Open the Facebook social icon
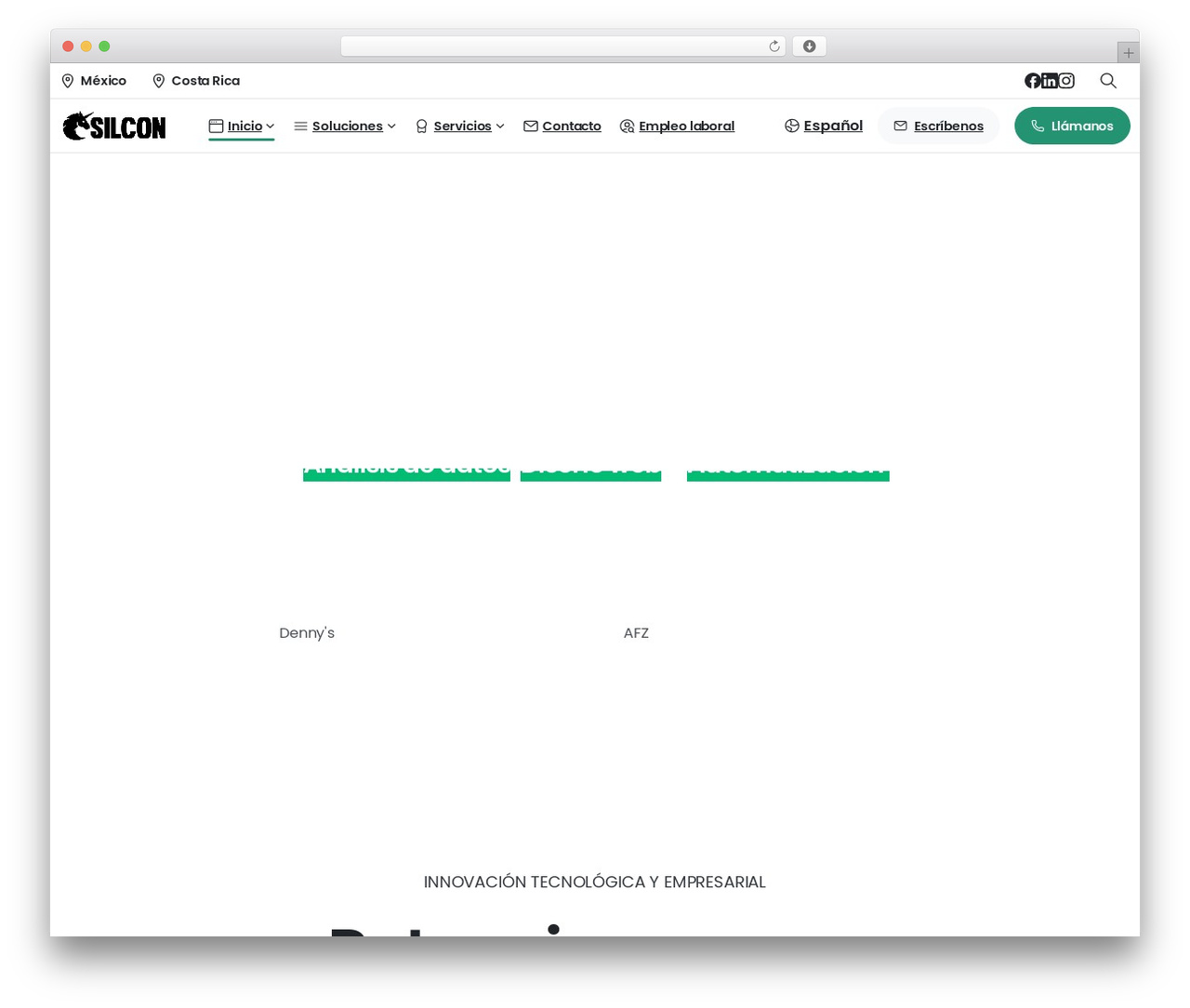This screenshot has height=1008, width=1190. pos(1033,81)
